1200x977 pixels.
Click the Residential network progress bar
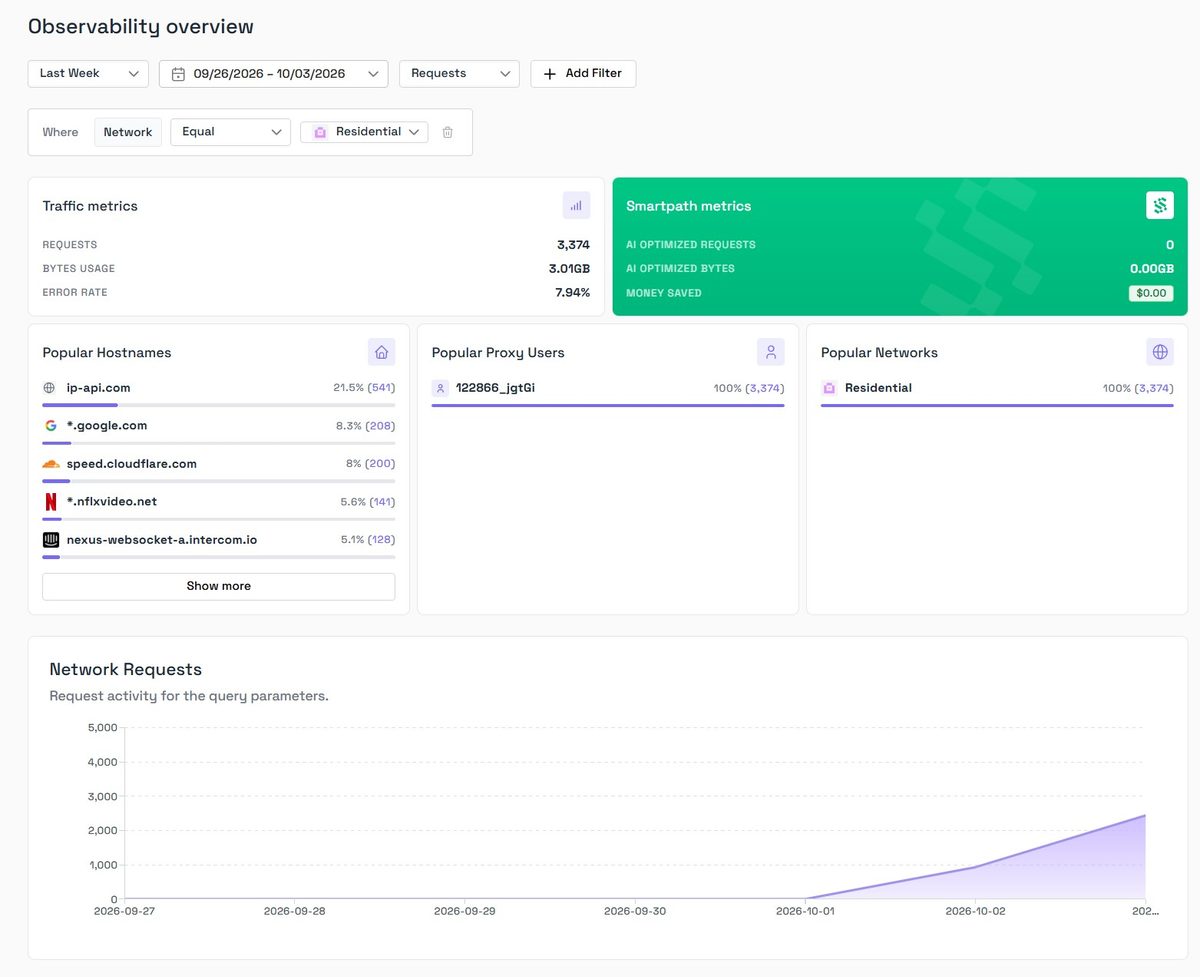[x=997, y=405]
